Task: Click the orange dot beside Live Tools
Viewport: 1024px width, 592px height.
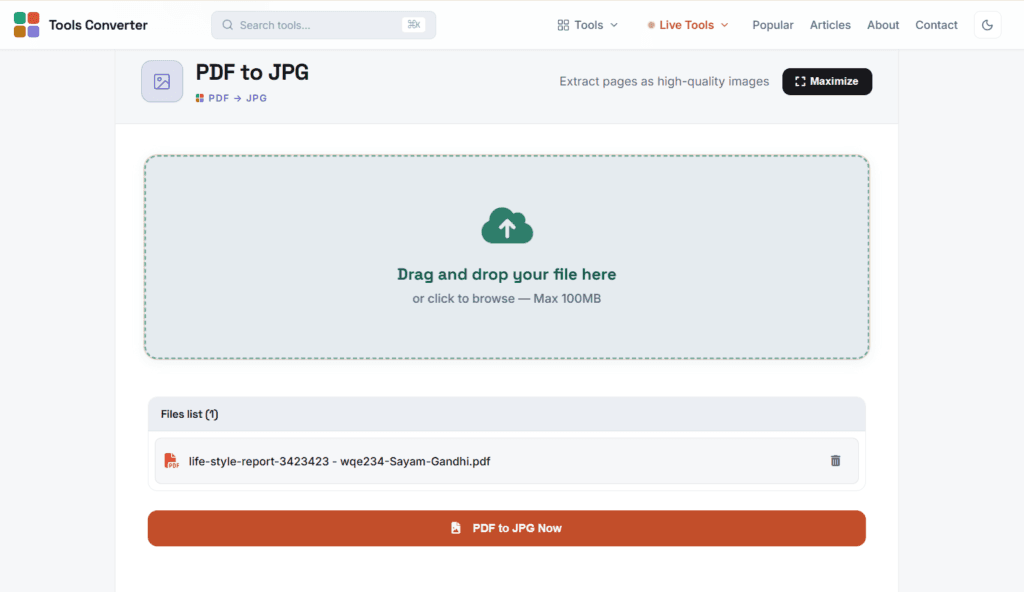Action: coord(651,25)
